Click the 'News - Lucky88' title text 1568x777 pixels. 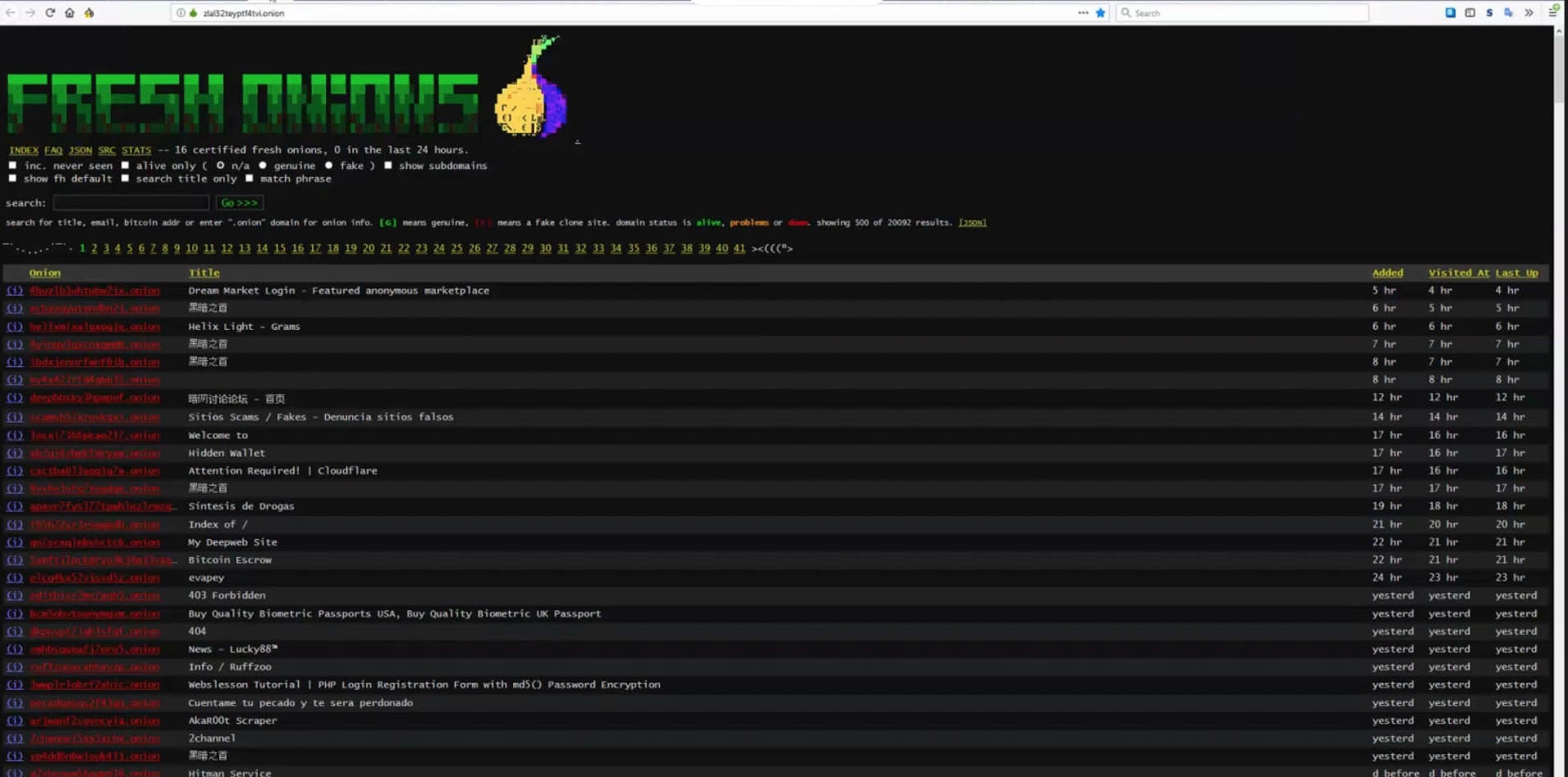pyautogui.click(x=233, y=649)
